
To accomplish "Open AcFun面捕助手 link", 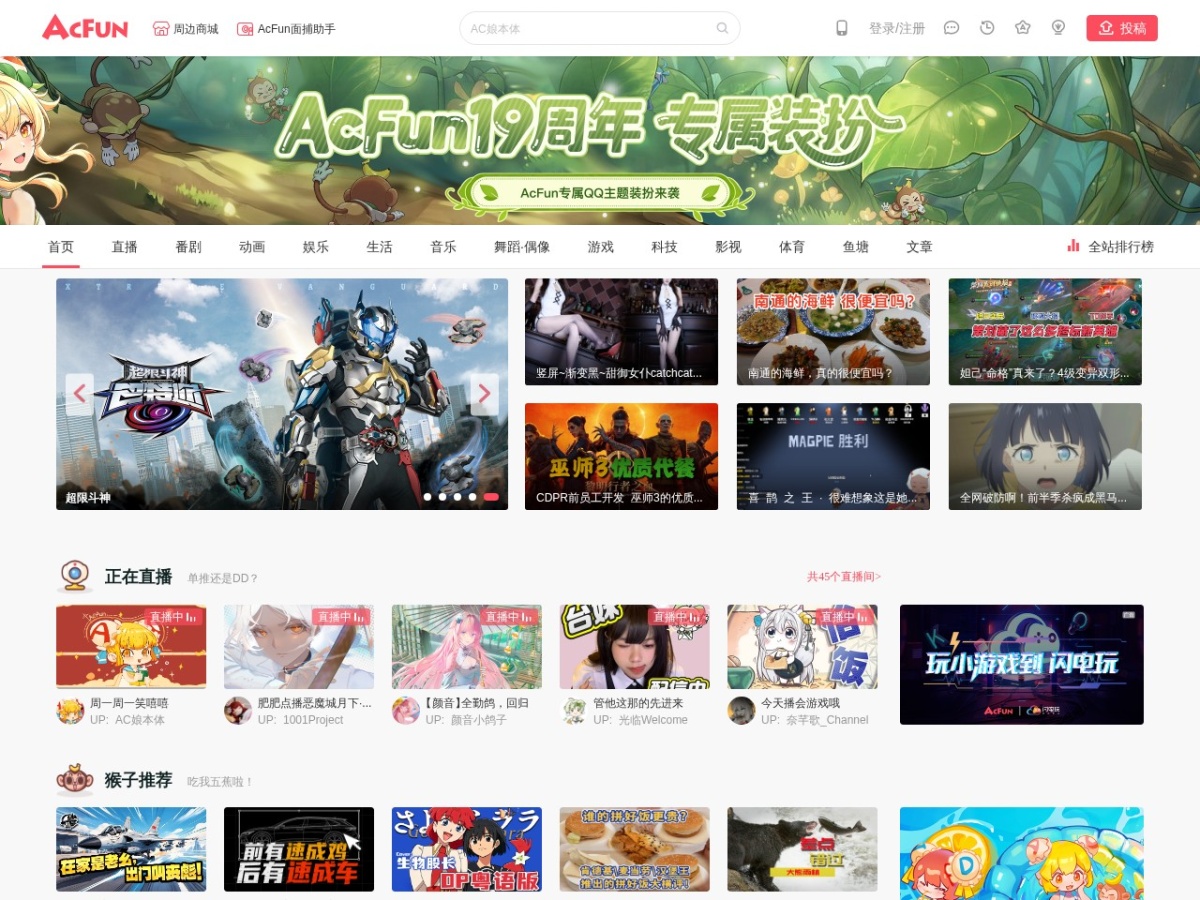I will pos(286,29).
